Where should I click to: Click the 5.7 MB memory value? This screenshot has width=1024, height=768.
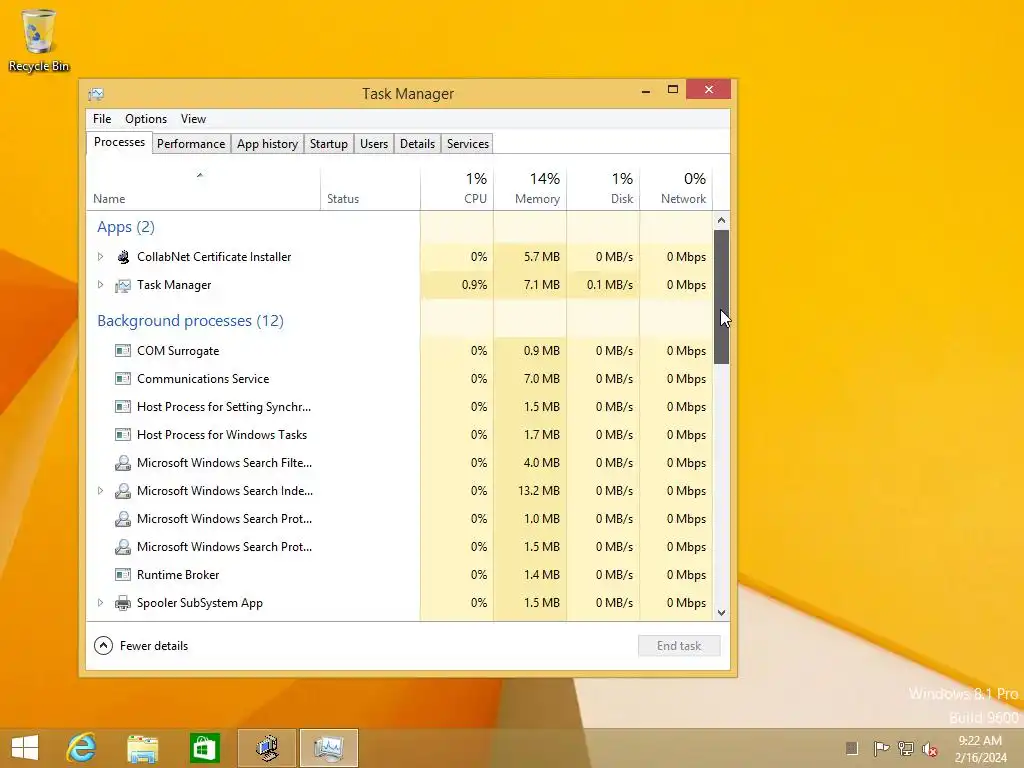click(x=542, y=257)
